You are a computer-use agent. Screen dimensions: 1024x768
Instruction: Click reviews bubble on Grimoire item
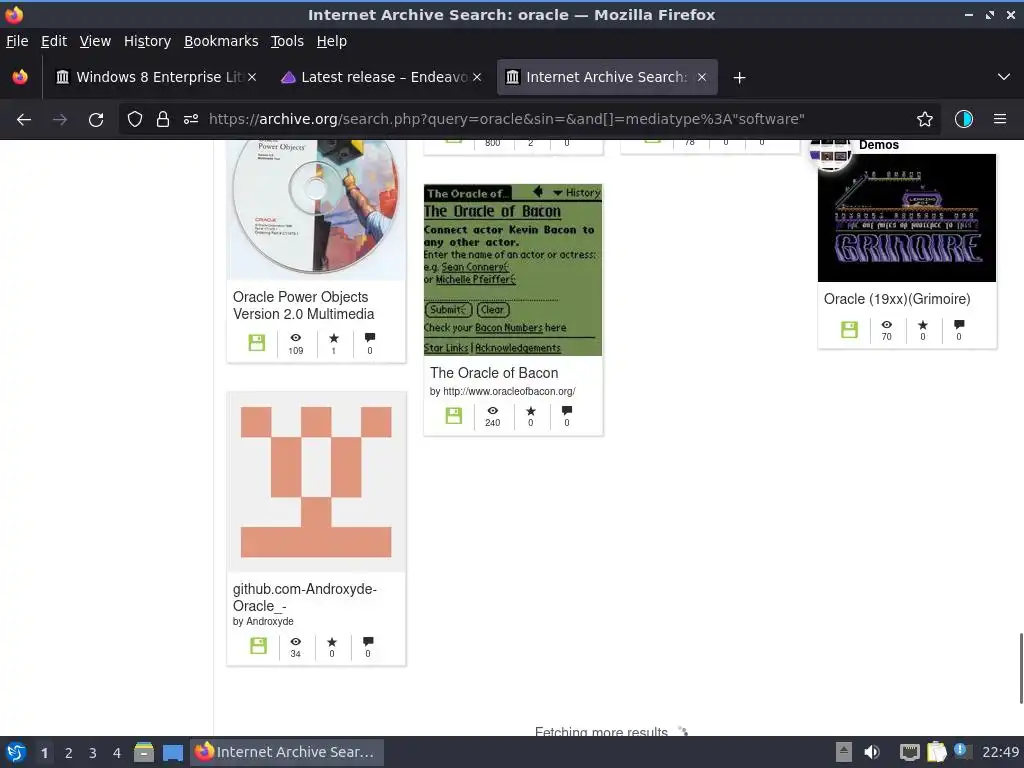pyautogui.click(x=959, y=325)
